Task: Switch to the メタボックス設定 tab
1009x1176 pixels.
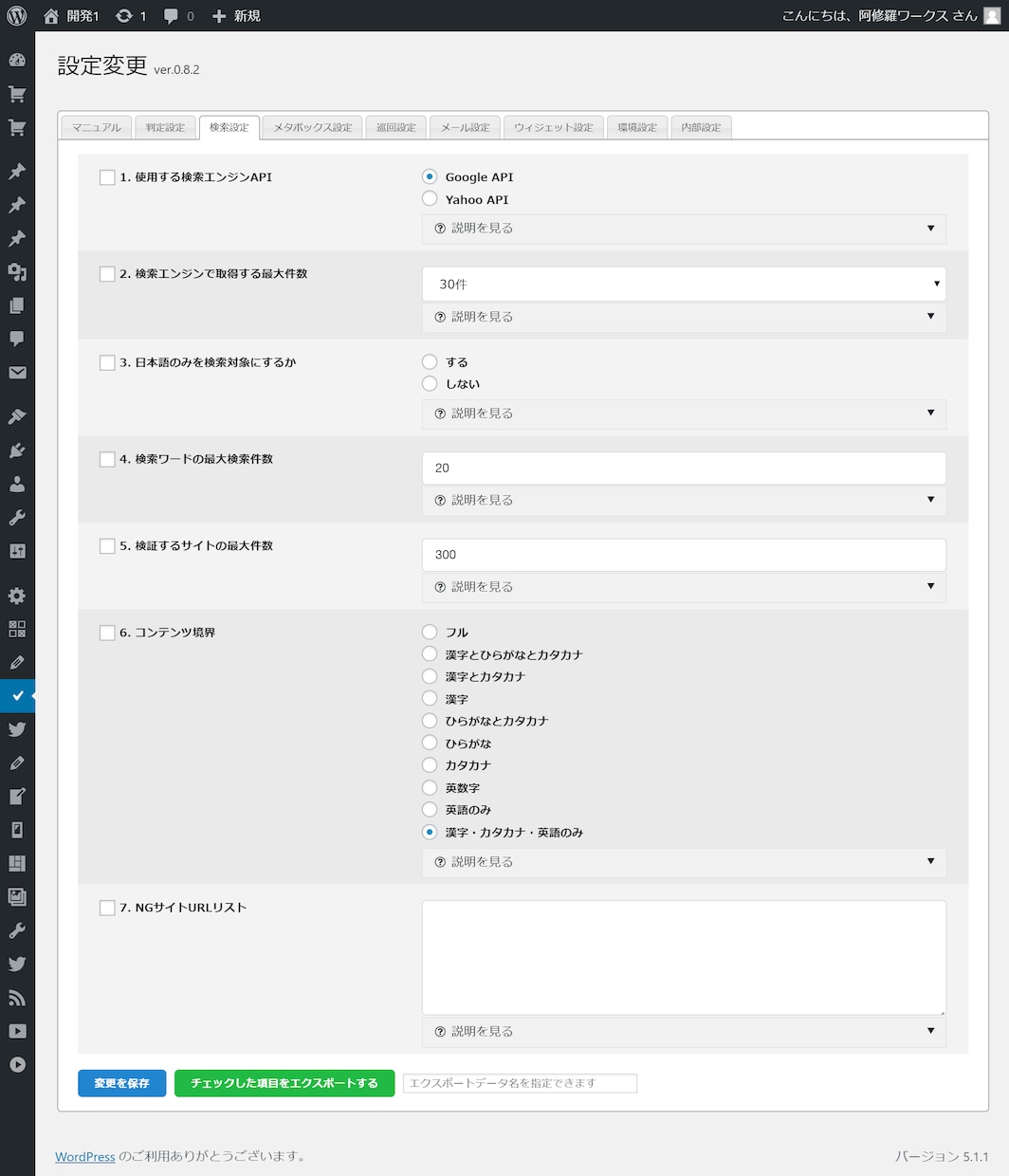Action: click(312, 127)
